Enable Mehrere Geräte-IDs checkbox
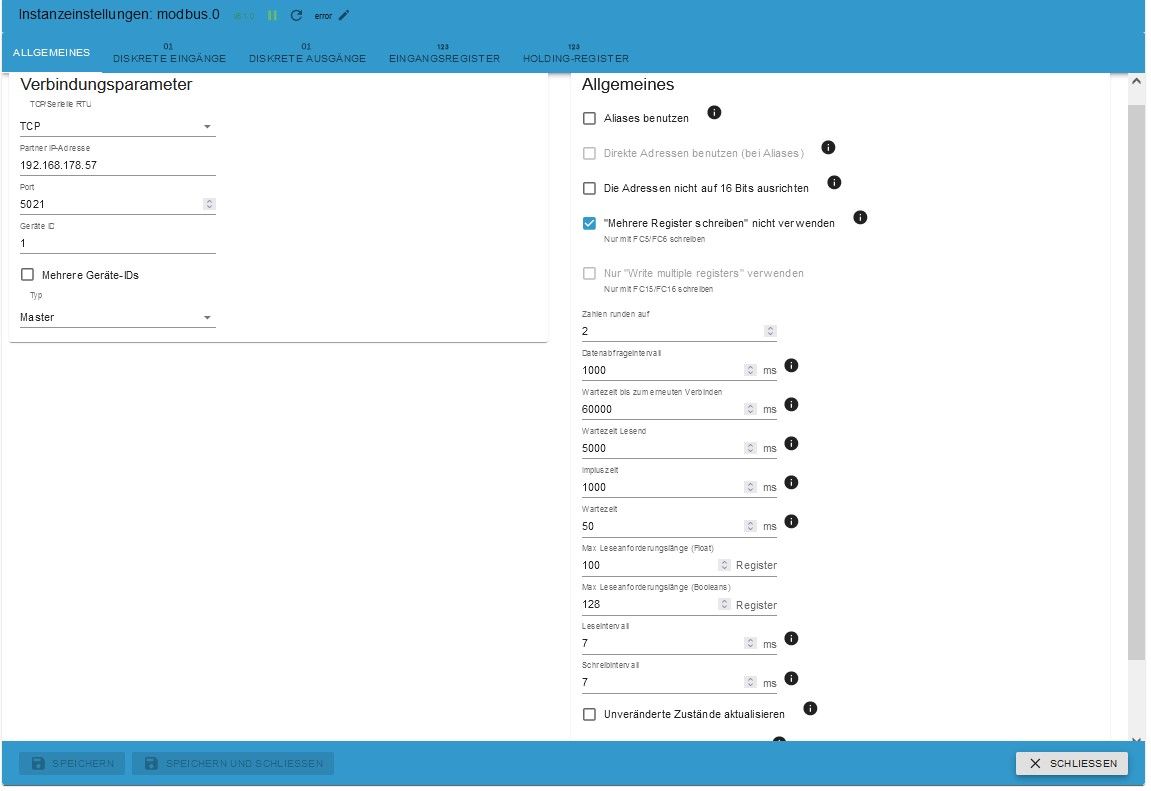The image size is (1151, 791). coord(28,274)
